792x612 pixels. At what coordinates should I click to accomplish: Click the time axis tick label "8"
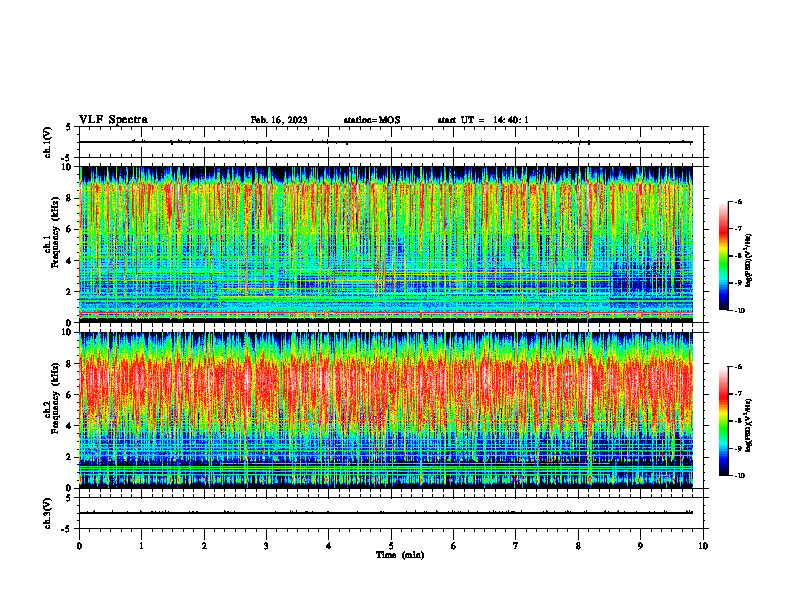coord(578,546)
